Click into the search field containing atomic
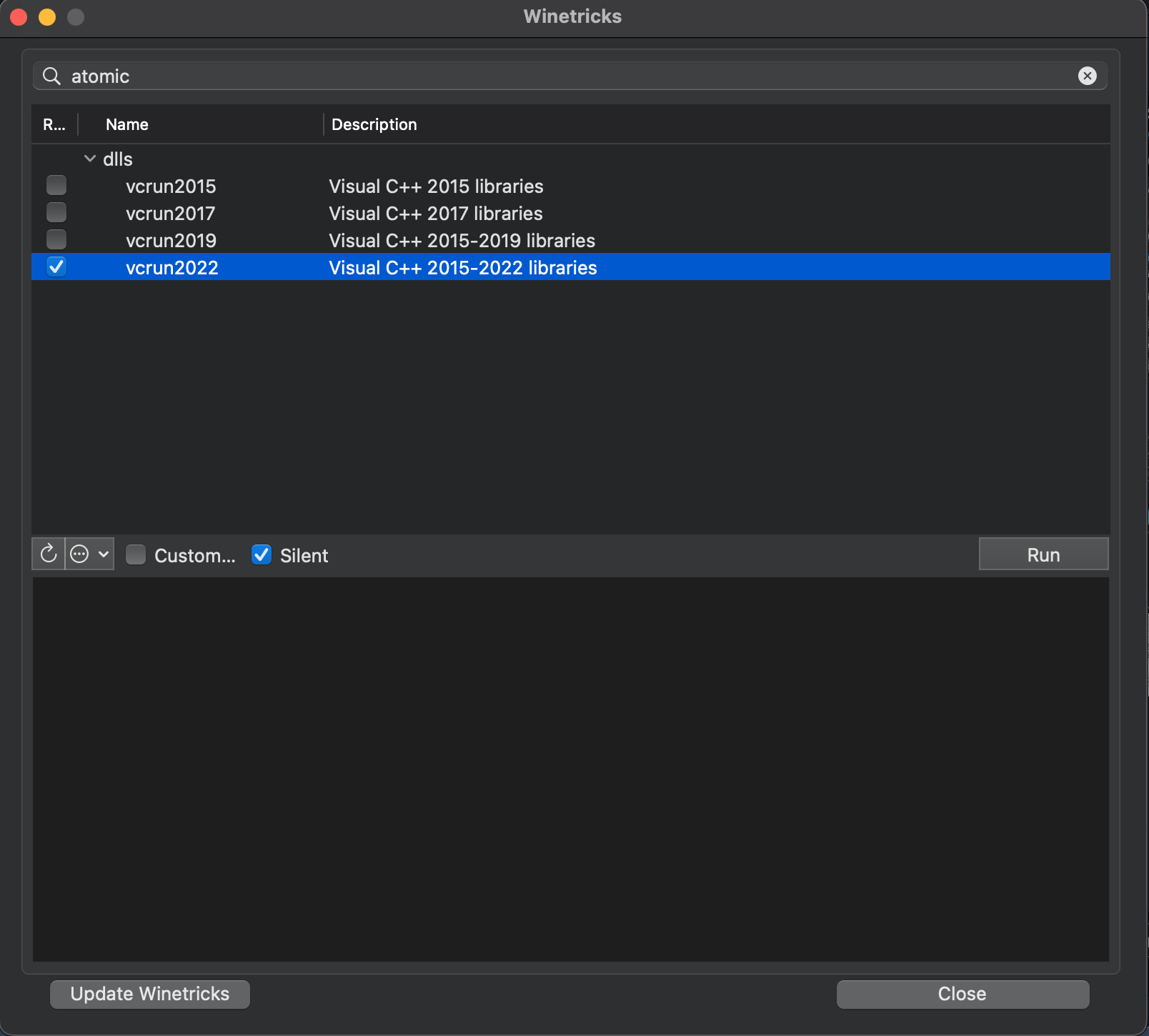 coord(569,76)
